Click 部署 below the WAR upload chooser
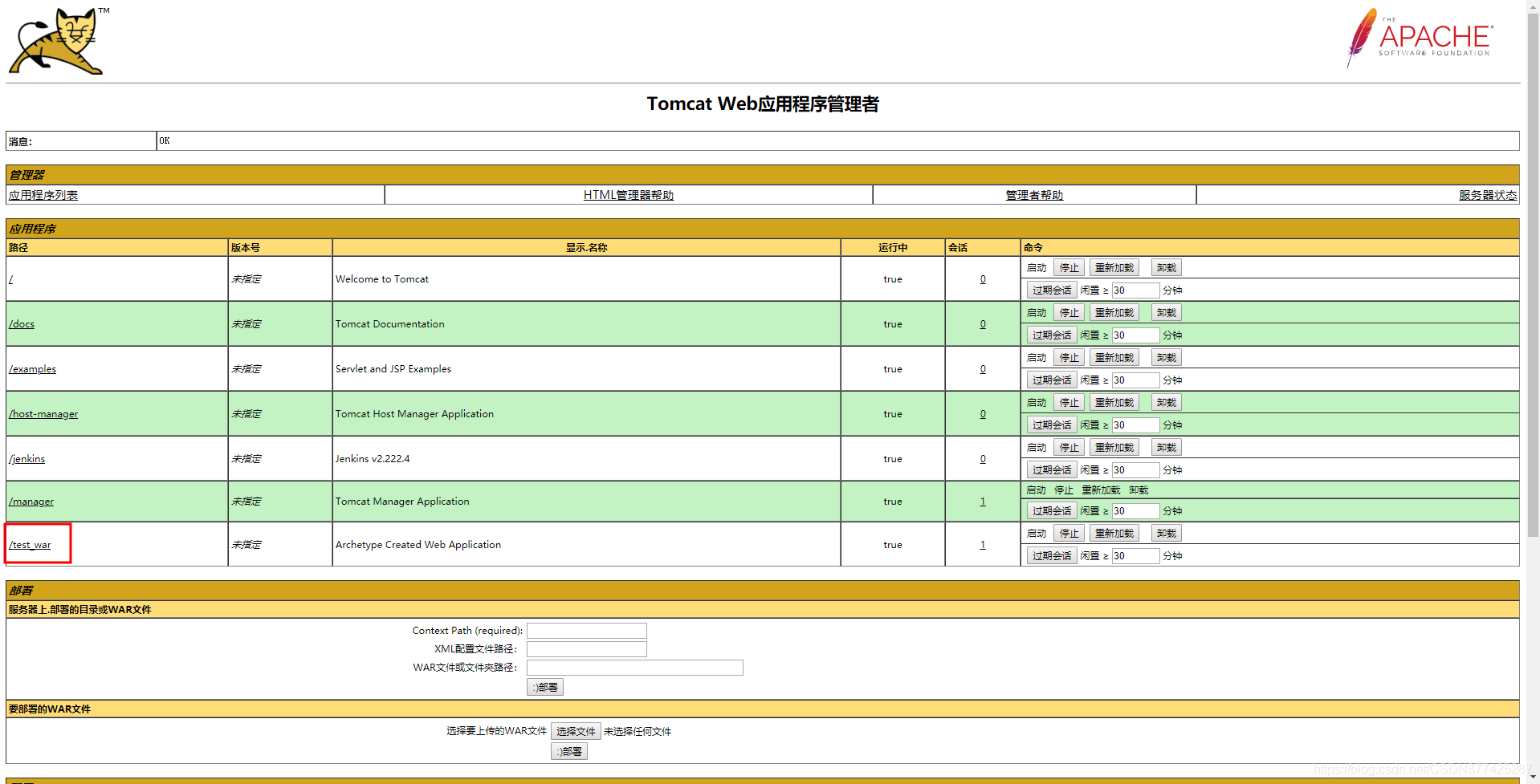This screenshot has height=784, width=1540. point(569,752)
